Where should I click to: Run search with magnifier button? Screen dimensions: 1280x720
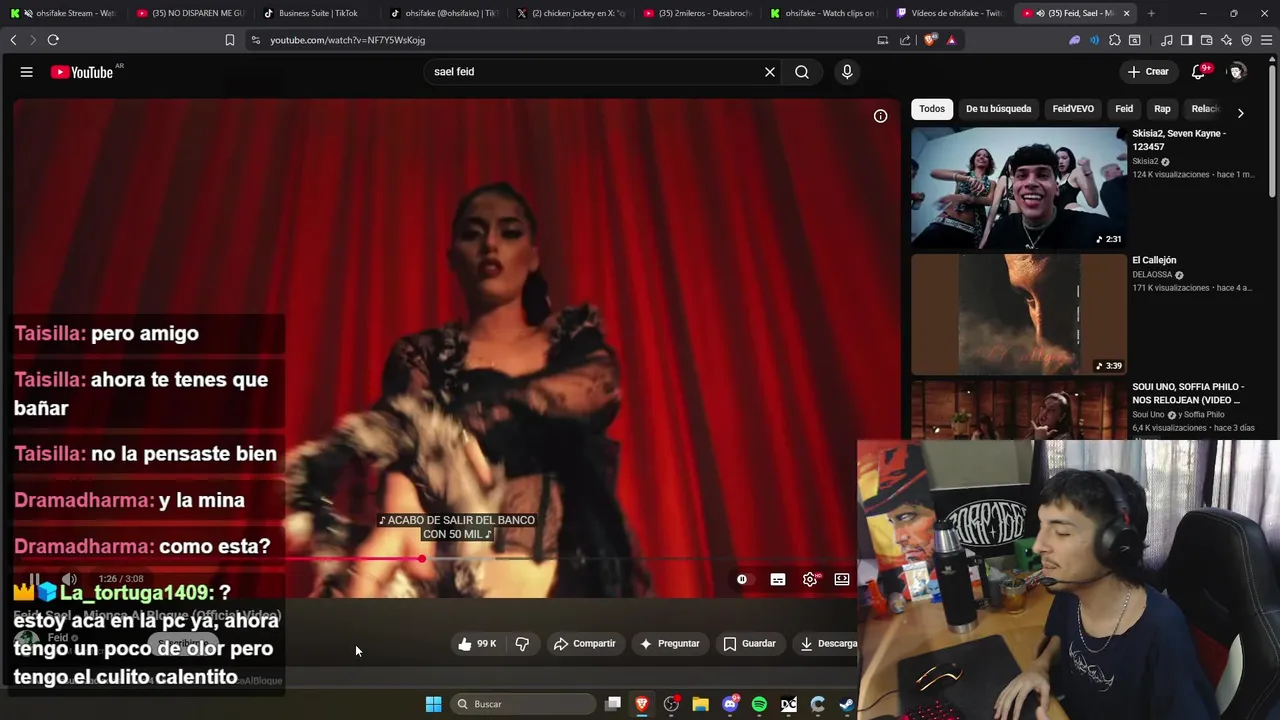click(802, 72)
